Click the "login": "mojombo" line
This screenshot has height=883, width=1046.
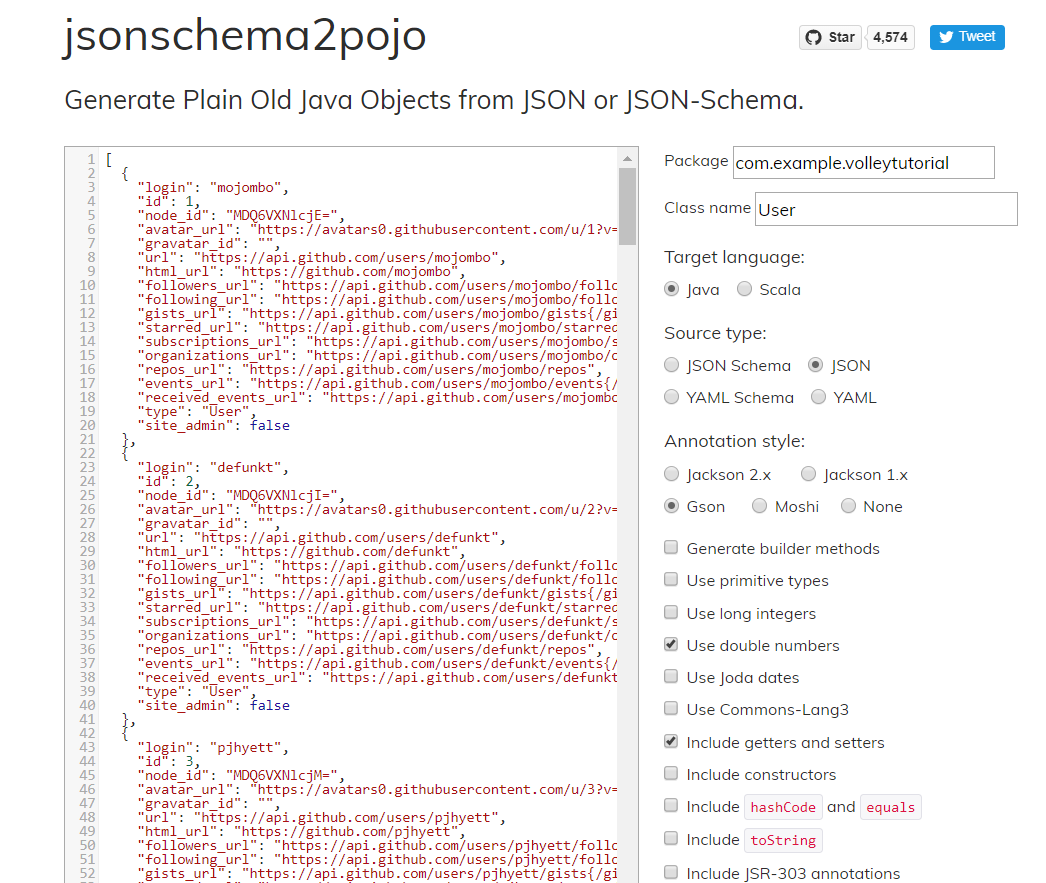(x=213, y=187)
